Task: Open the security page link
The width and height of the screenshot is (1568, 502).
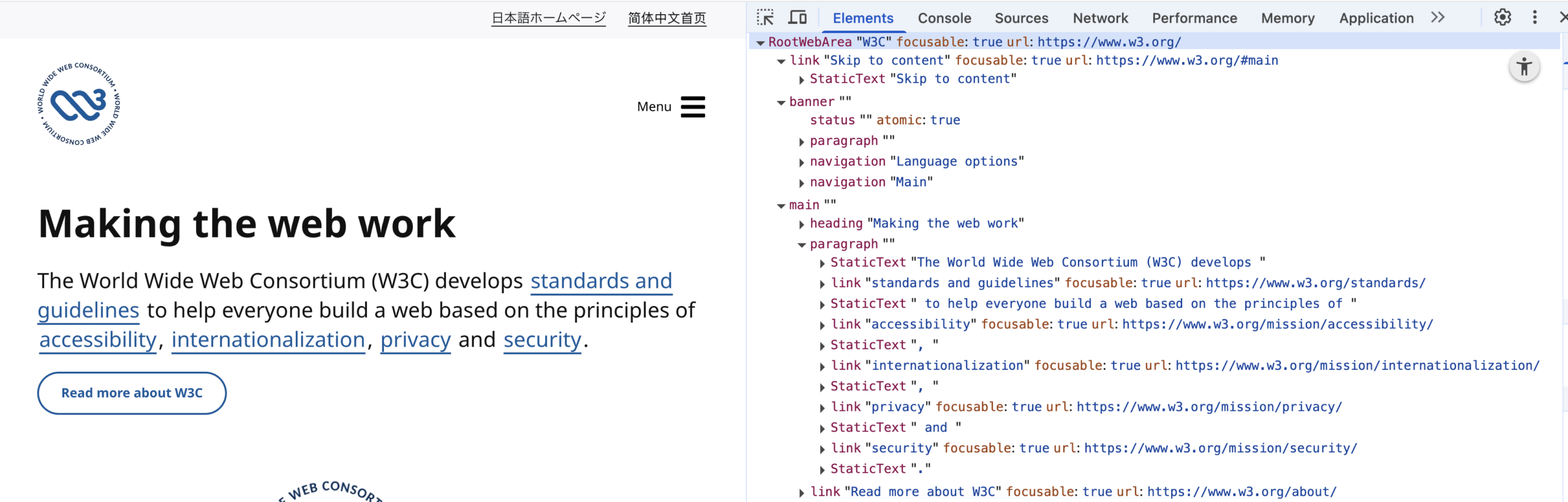Action: pos(543,340)
